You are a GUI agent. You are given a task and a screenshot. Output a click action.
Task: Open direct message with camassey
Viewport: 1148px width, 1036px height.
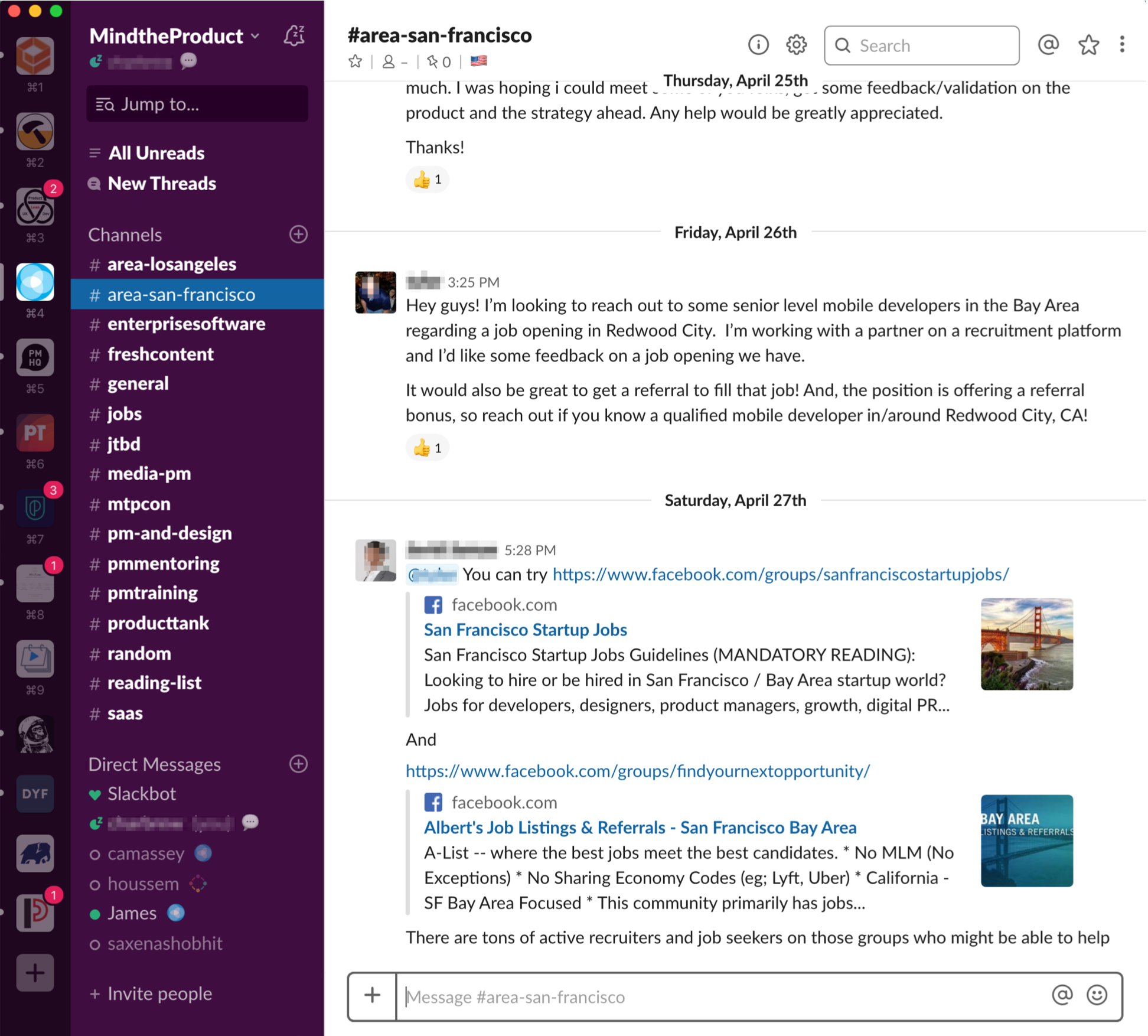(x=197, y=853)
